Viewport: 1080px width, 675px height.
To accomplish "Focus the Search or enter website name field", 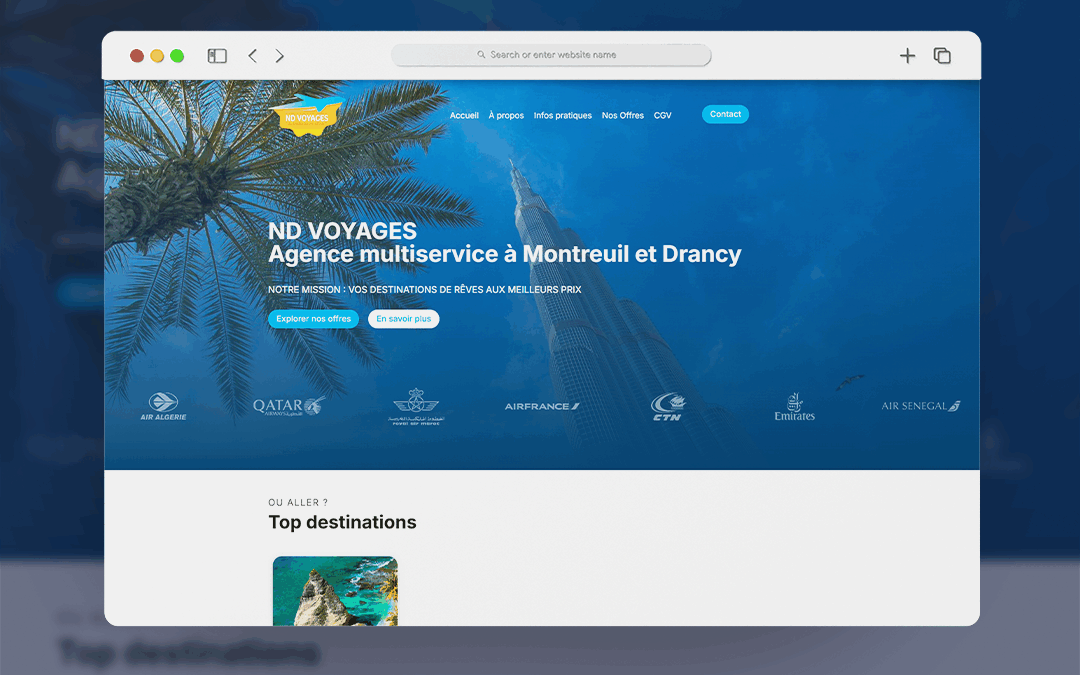I will point(551,55).
